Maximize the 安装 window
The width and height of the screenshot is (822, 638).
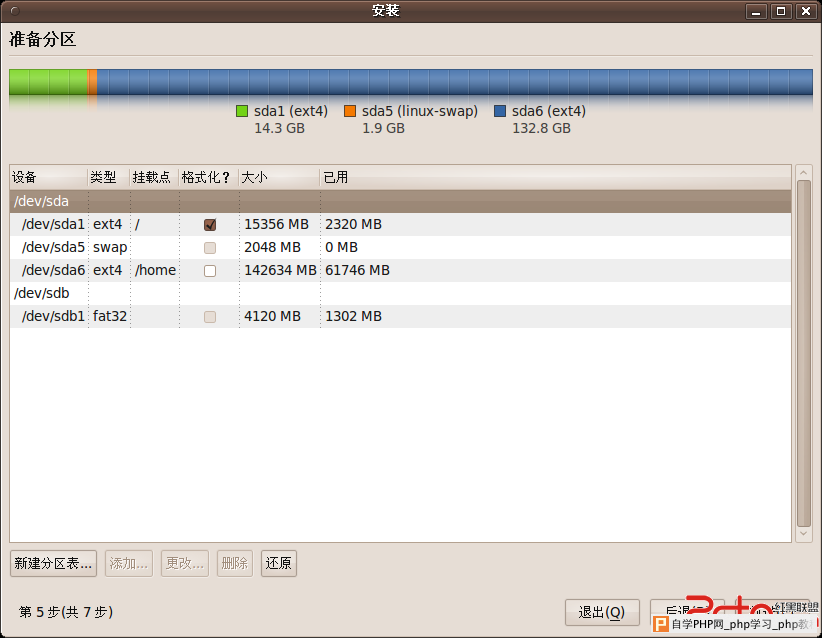click(x=781, y=11)
